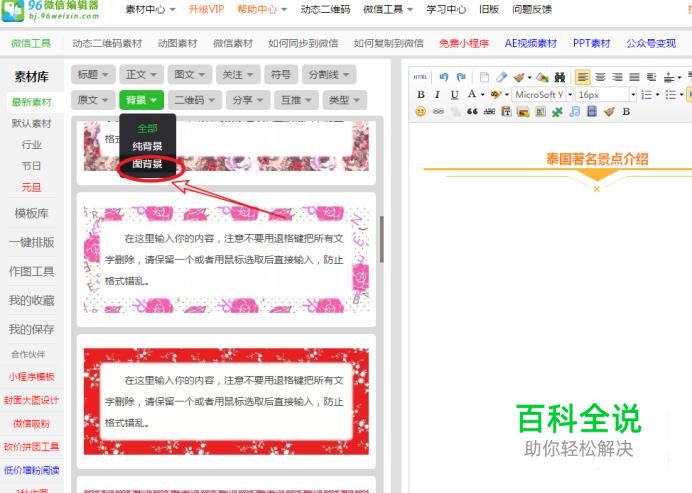Viewport: 692px width, 493px height.
Task: Insert emoticon smiley
Action: click(x=421, y=112)
